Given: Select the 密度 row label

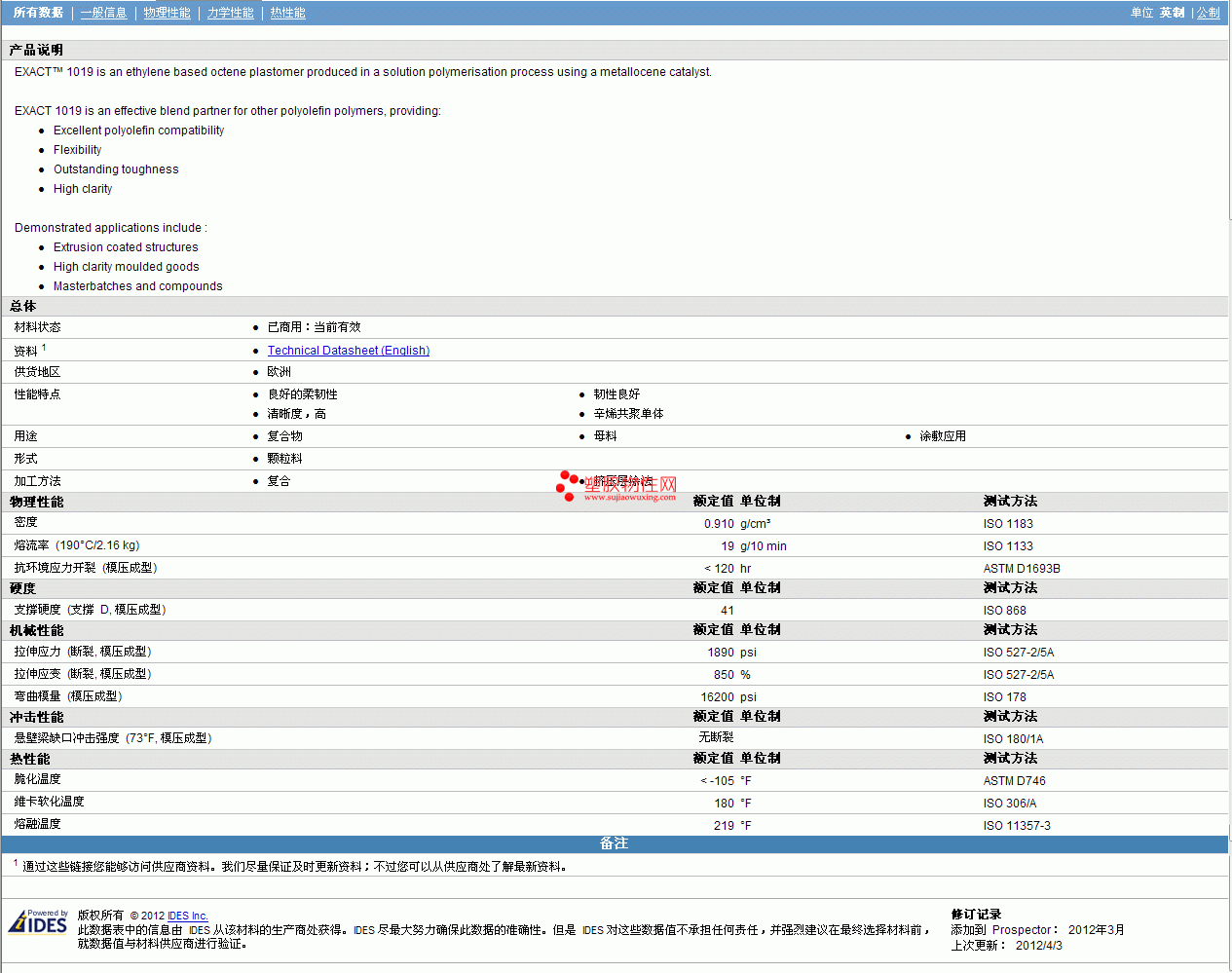Looking at the screenshot, I should pyautogui.click(x=25, y=523).
